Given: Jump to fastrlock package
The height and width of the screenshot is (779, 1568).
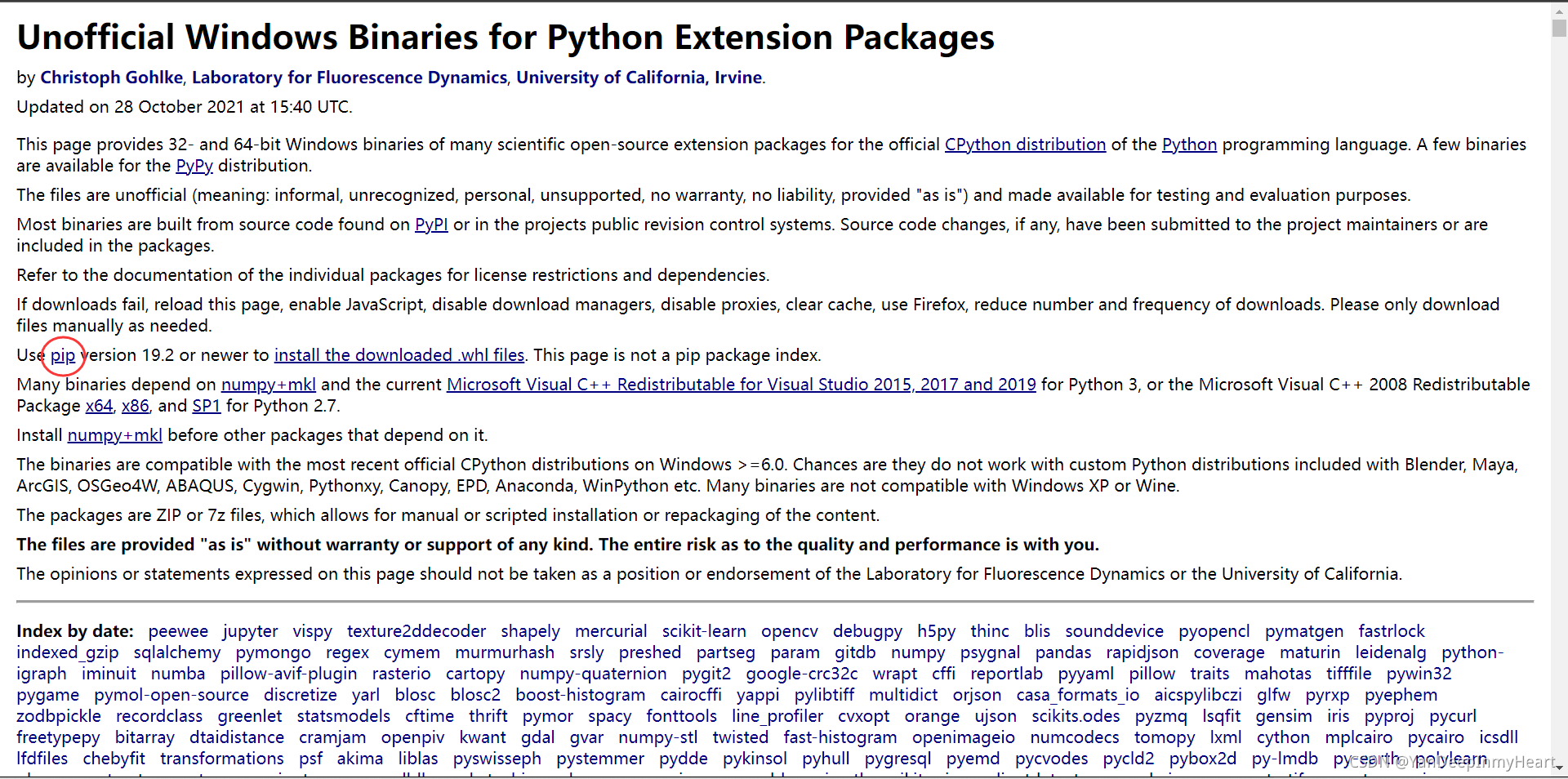Looking at the screenshot, I should click(x=1392, y=631).
